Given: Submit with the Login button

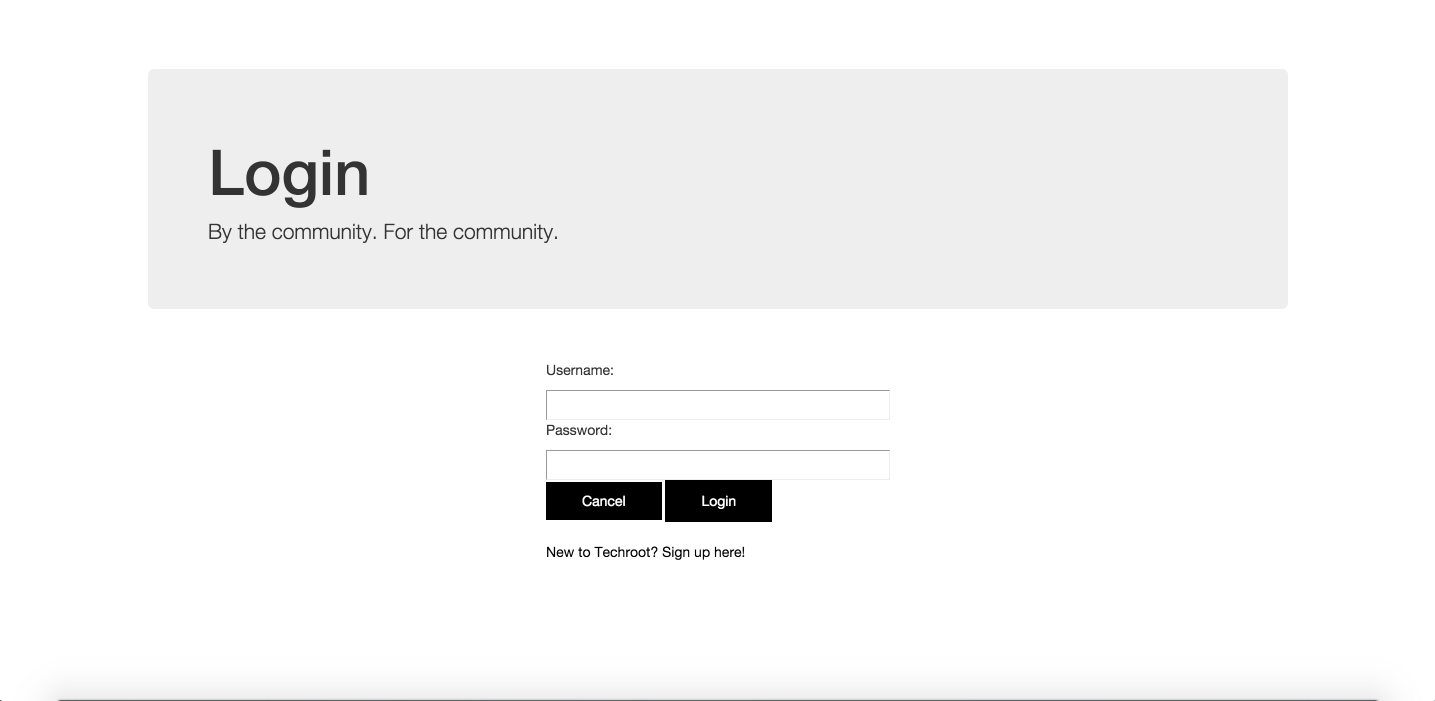Looking at the screenshot, I should [718, 501].
